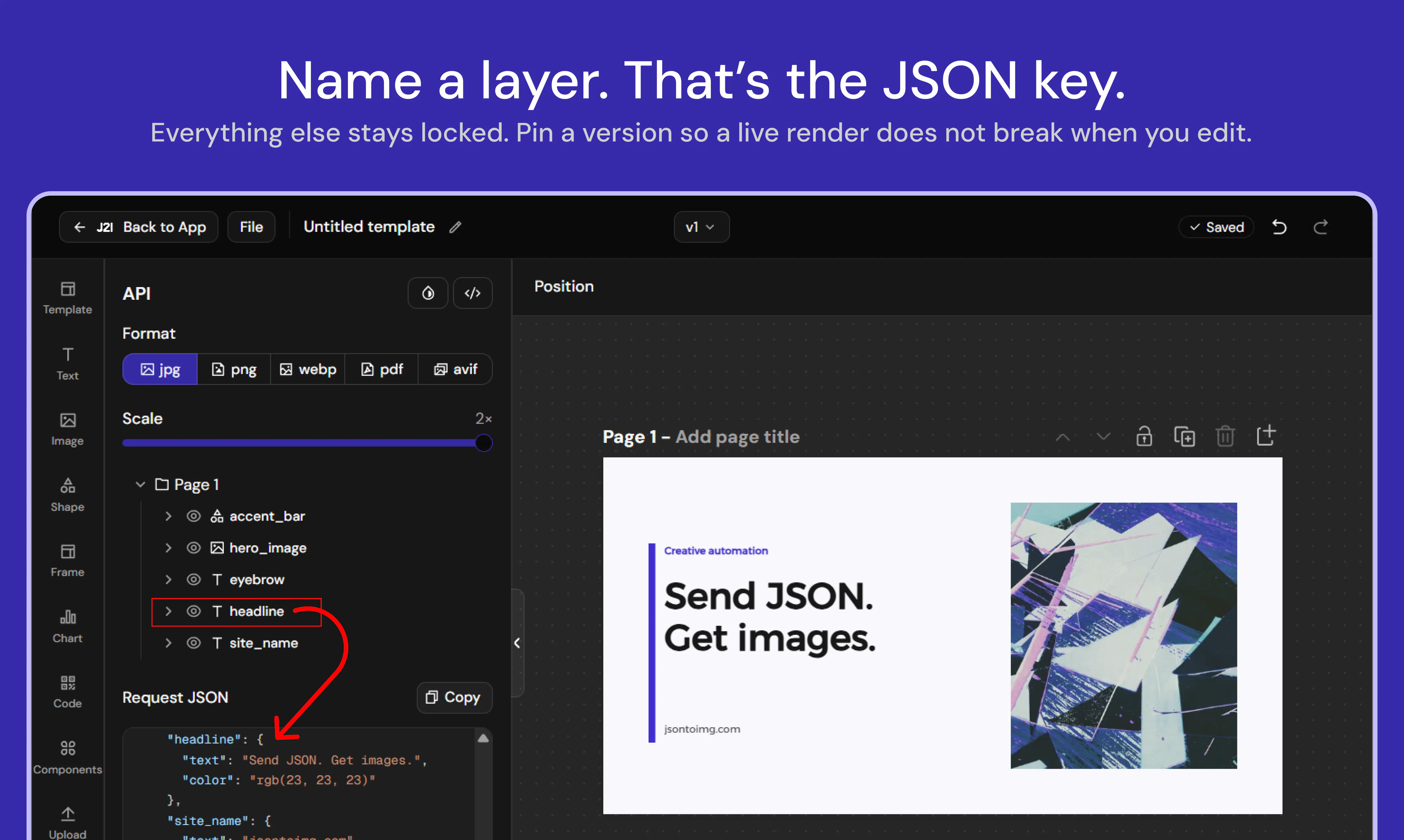Open the Chart tool in sidebar
Viewport: 1404px width, 840px height.
[67, 627]
